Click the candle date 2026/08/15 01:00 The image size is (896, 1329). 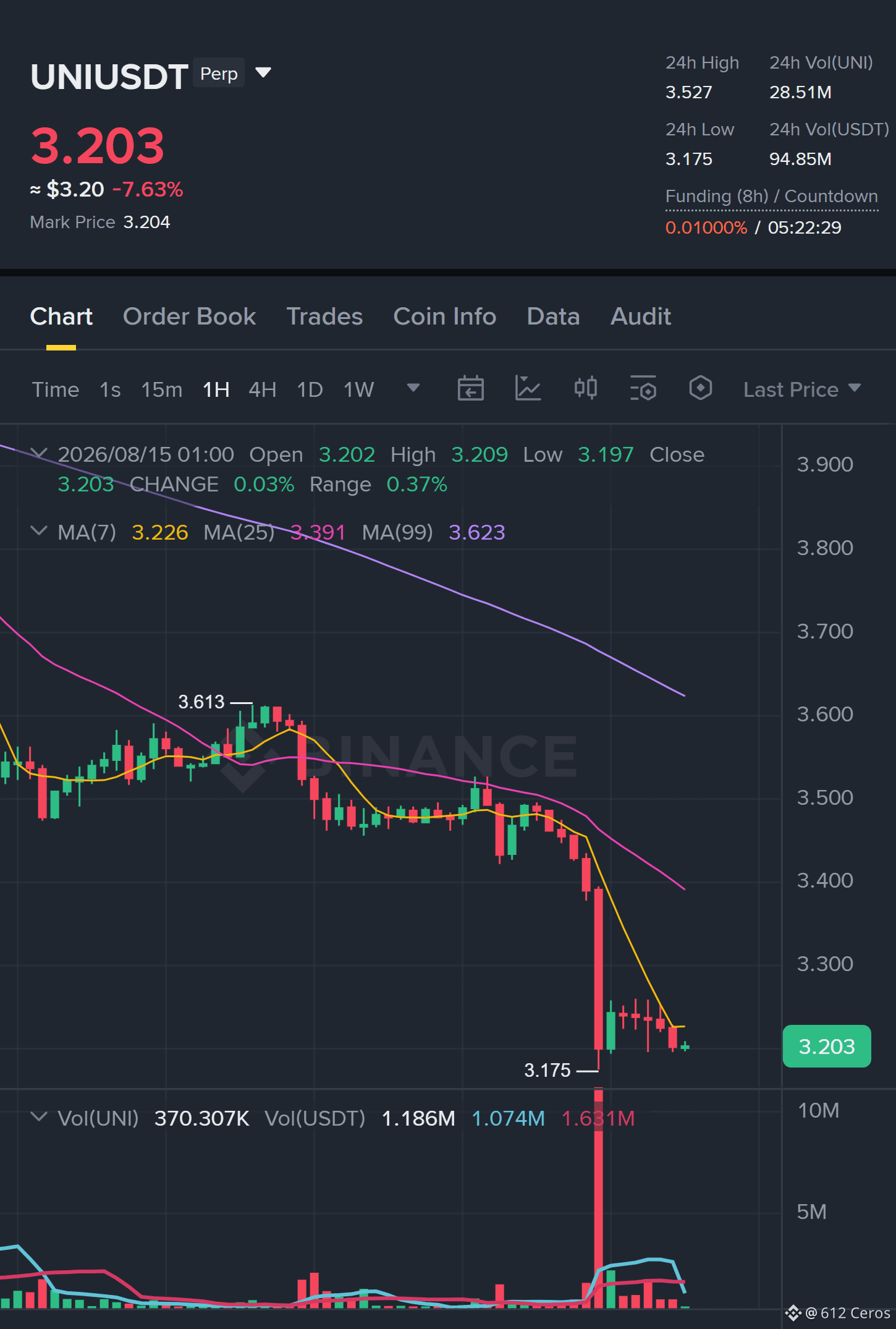pyautogui.click(x=146, y=455)
